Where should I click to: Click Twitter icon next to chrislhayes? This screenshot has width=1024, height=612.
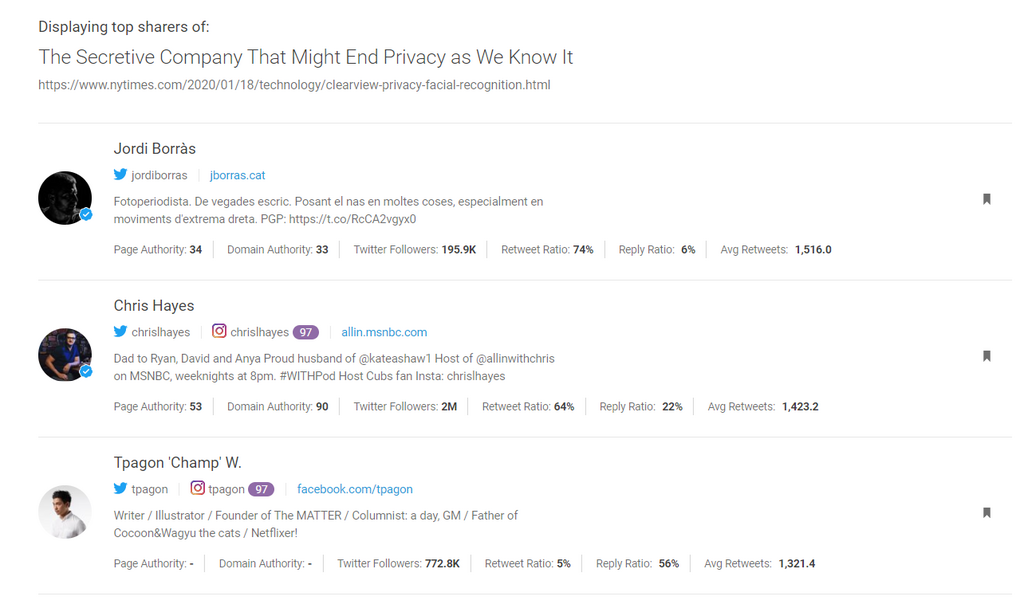pyautogui.click(x=120, y=332)
